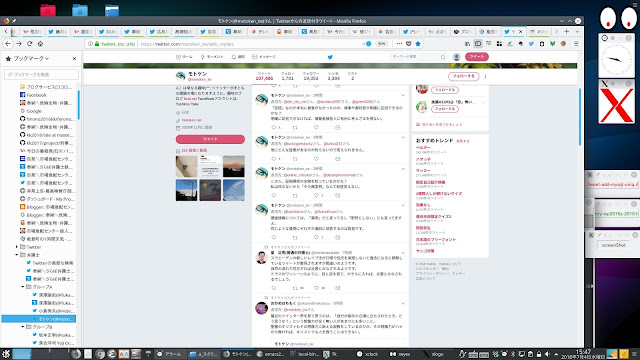Image resolution: width=640 pixels, height=360 pixels.
Task: Open the blue home folder desktop icon
Action: (80, 10)
